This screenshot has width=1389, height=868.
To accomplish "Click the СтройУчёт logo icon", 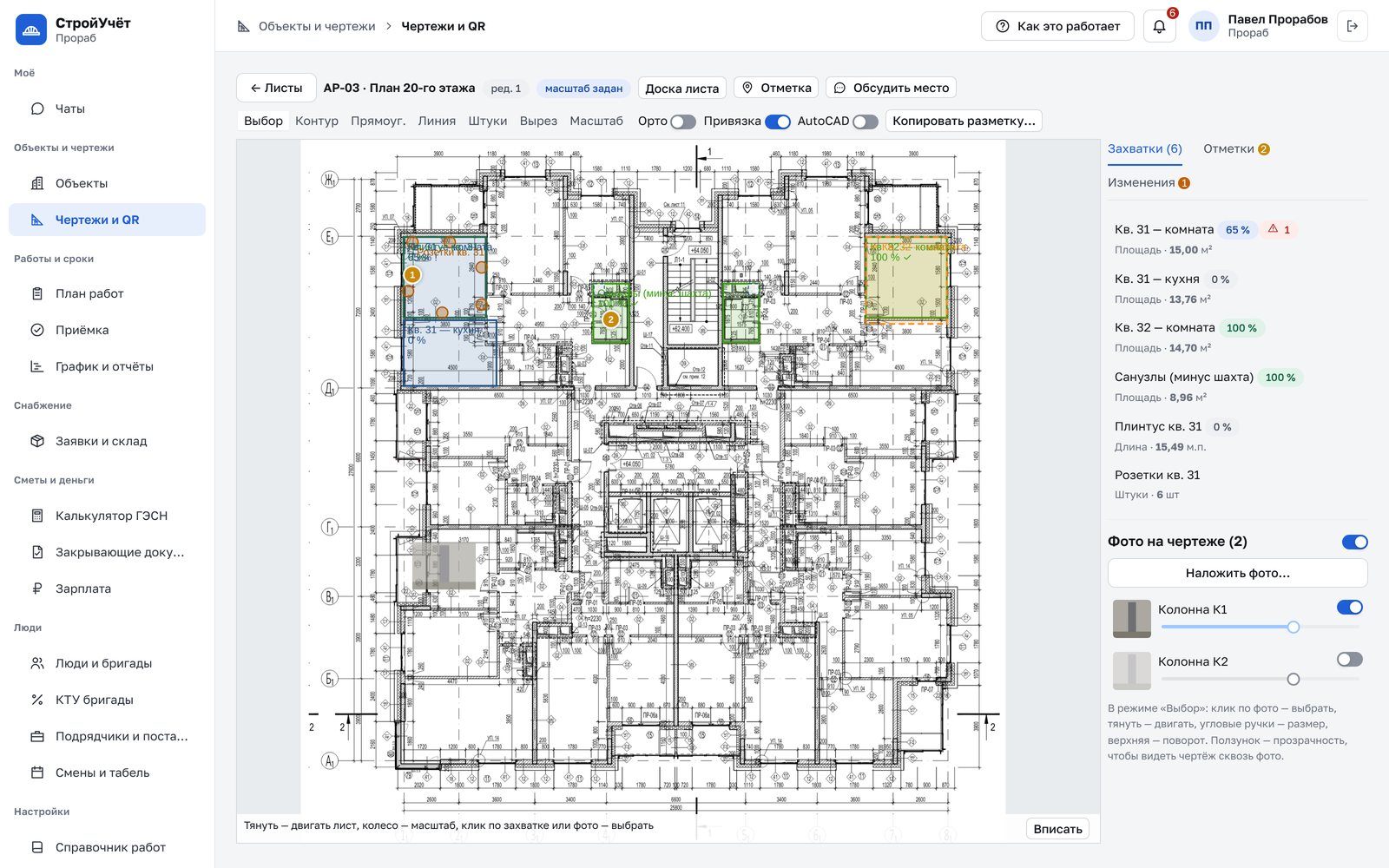I will click(31, 30).
